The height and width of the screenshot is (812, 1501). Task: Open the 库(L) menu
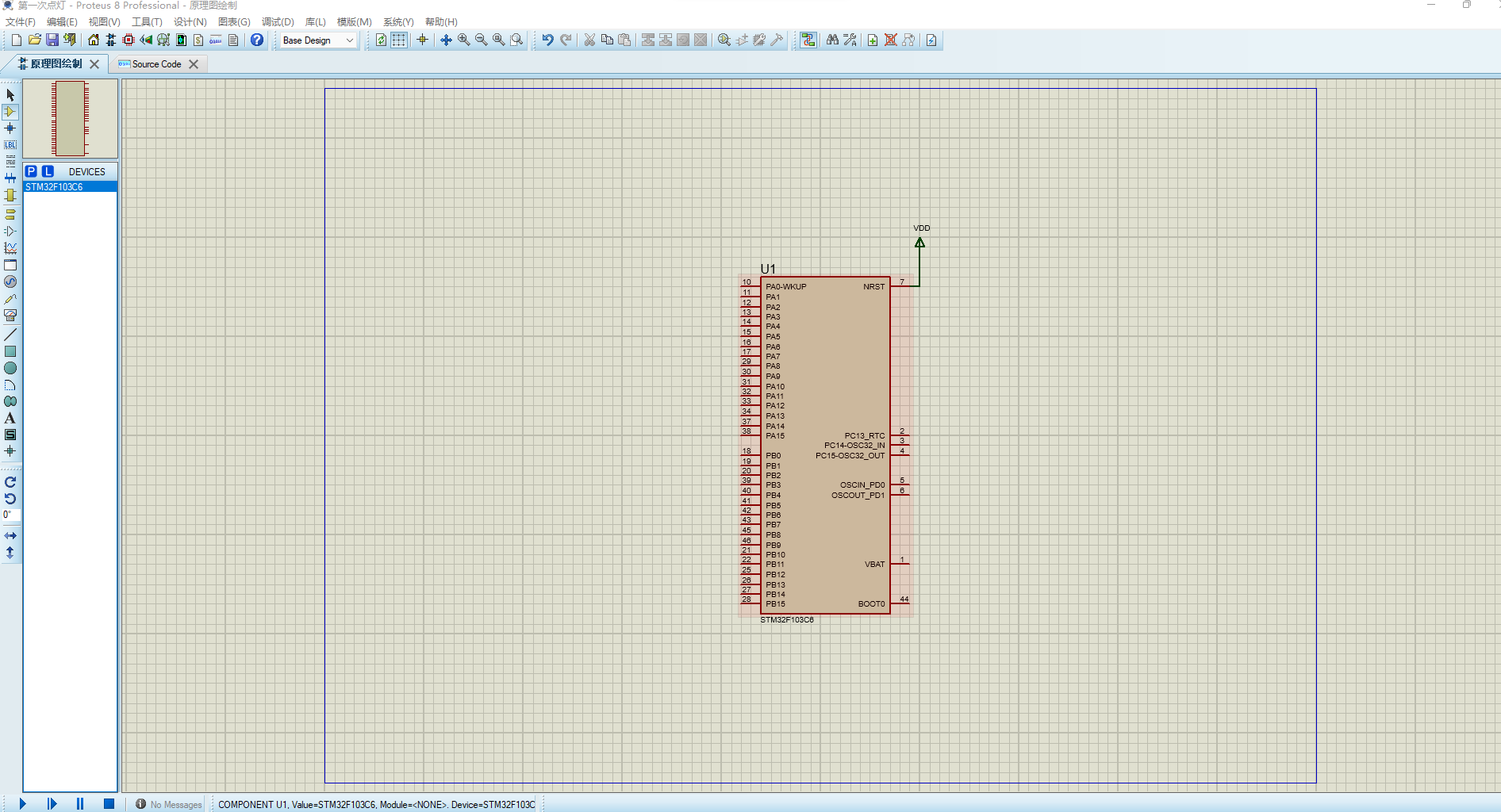coord(315,21)
